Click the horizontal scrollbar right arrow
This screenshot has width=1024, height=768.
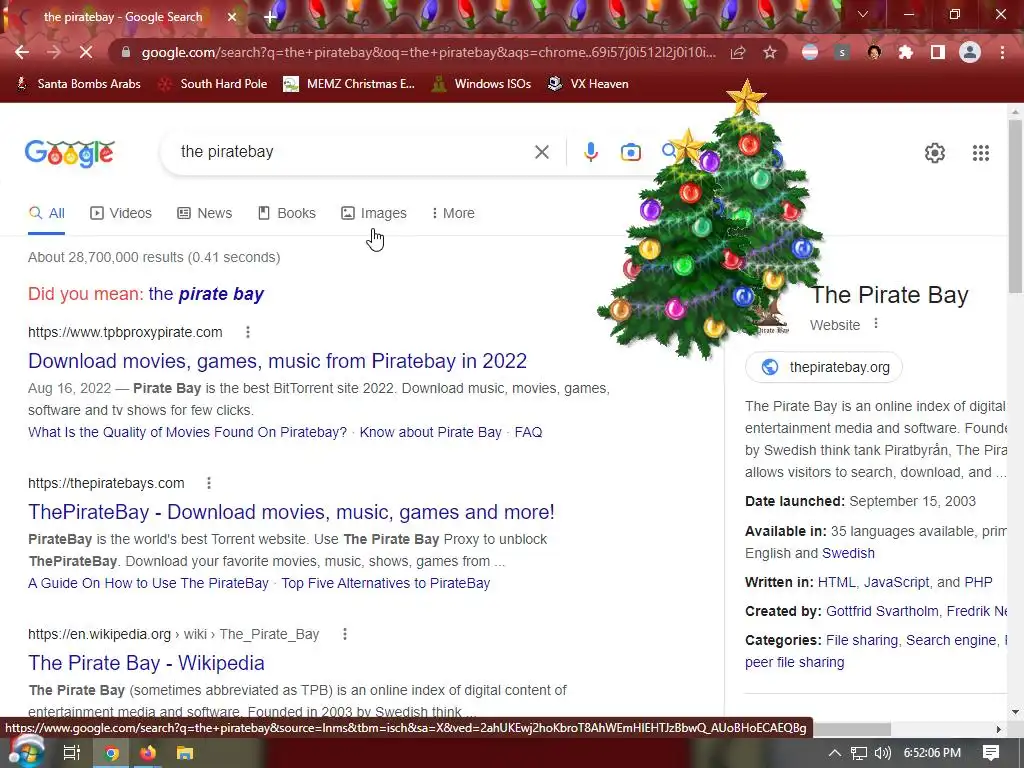point(999,729)
